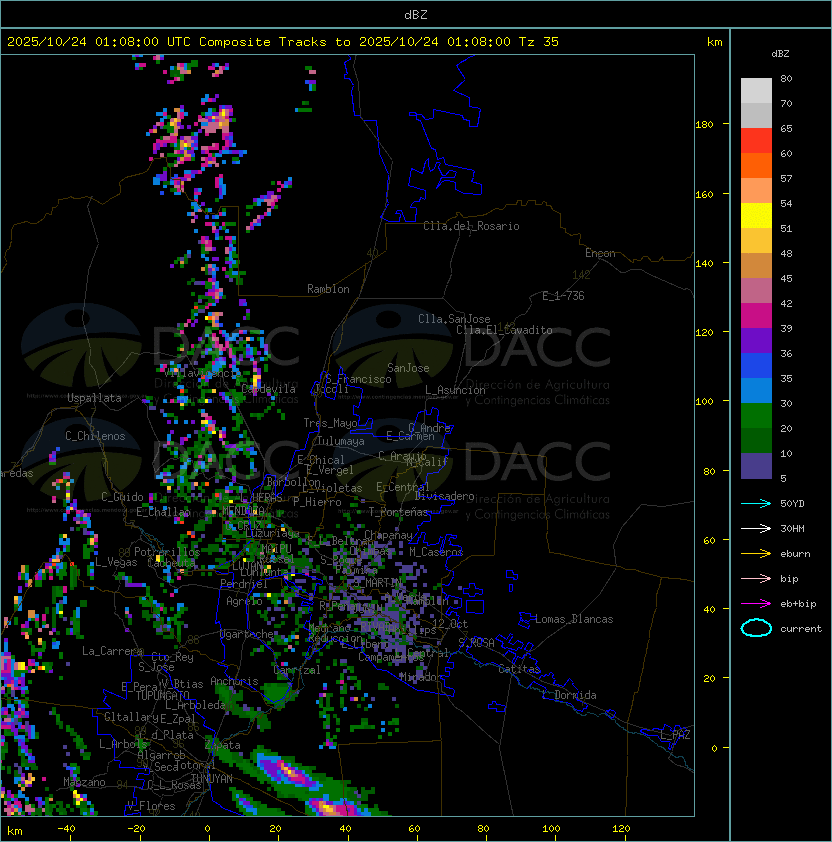The width and height of the screenshot is (832, 842).
Task: Click the composite tracks timestamp header text
Action: pos(283,42)
